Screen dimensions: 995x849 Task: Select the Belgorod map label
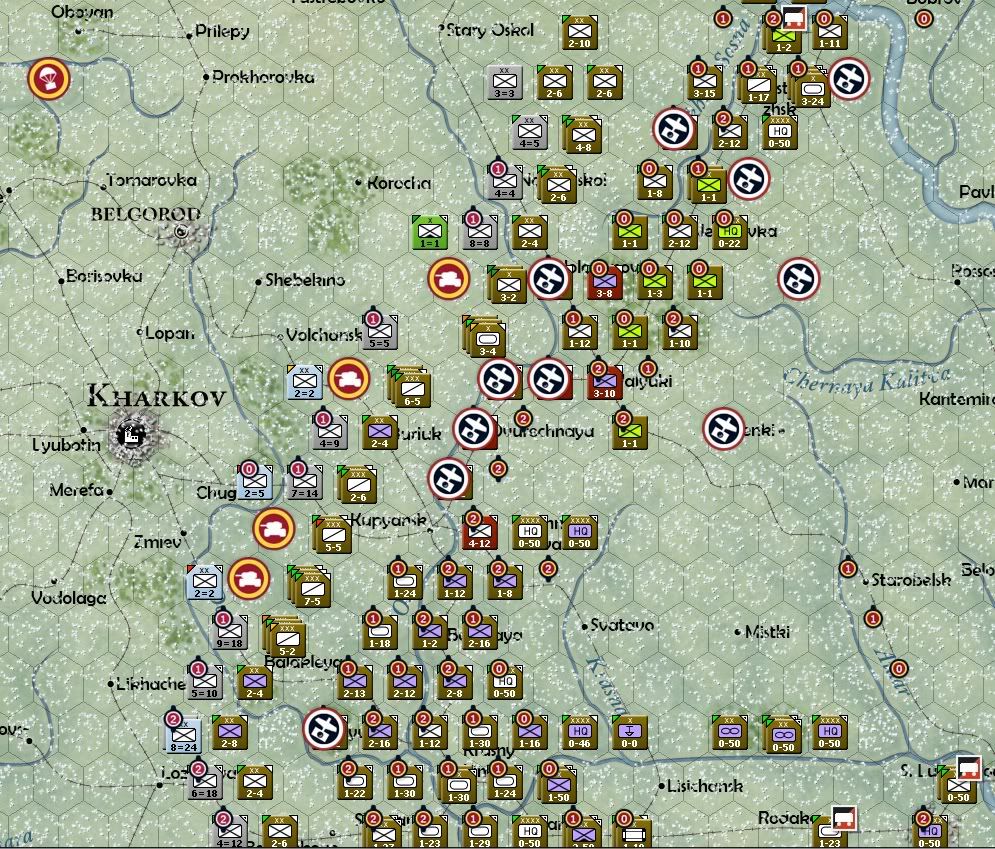145,214
